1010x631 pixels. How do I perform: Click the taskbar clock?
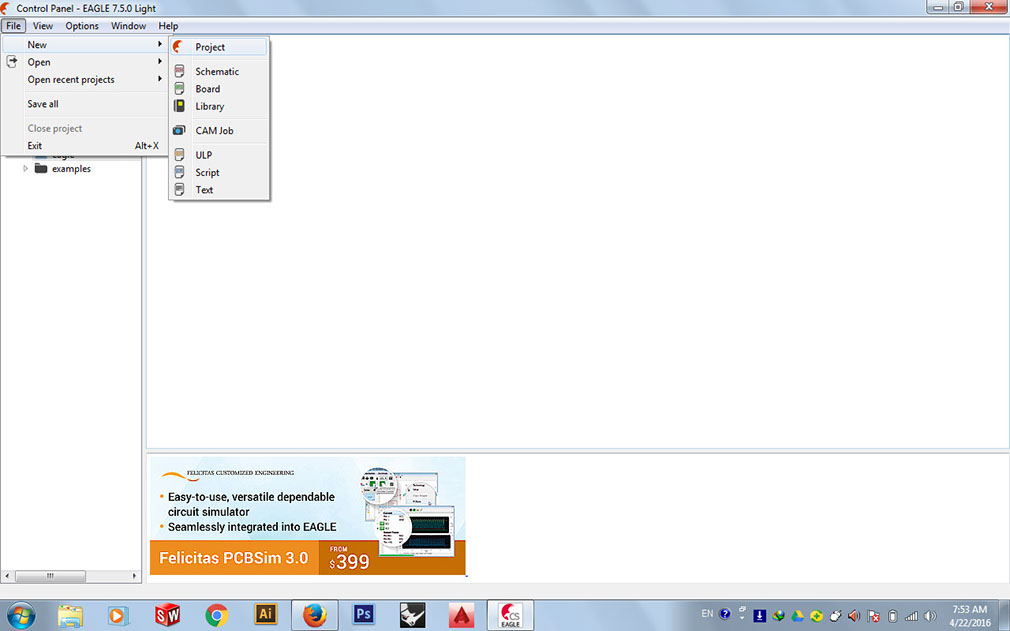[969, 616]
